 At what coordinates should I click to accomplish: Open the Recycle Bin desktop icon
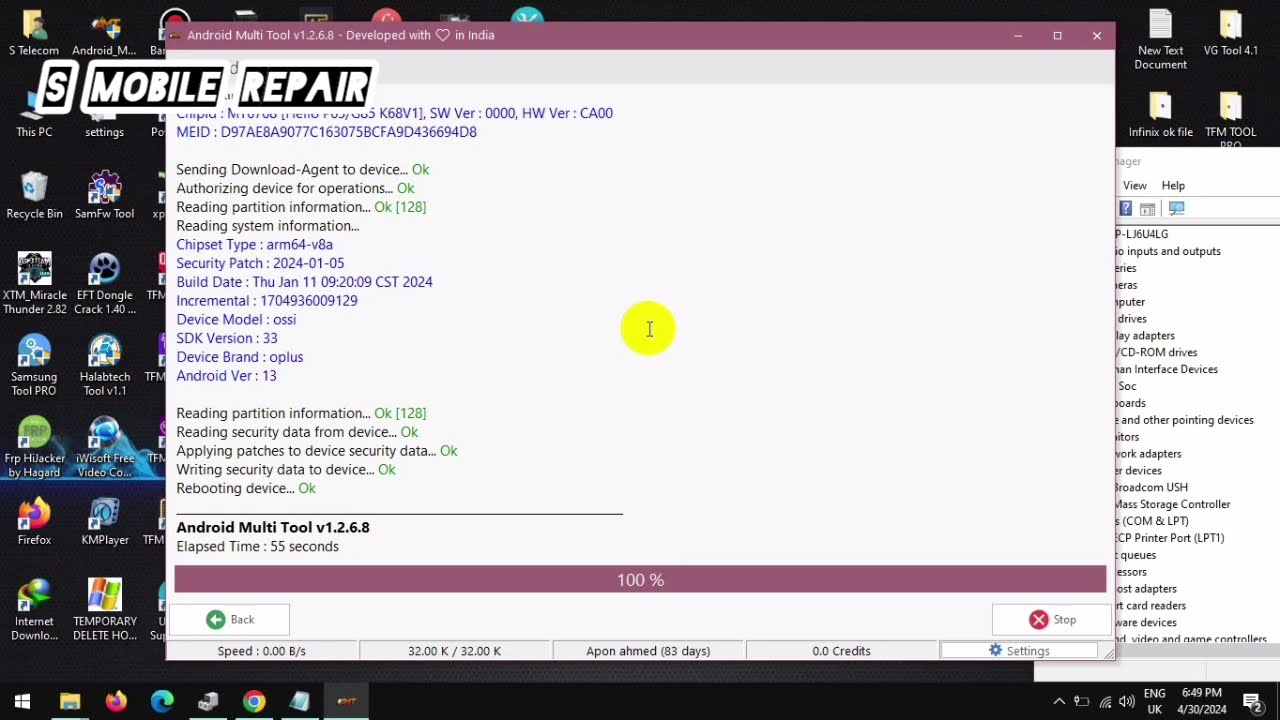[x=34, y=195]
